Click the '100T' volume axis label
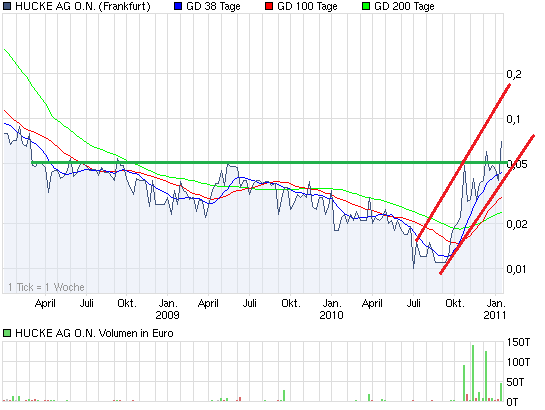 (x=518, y=362)
